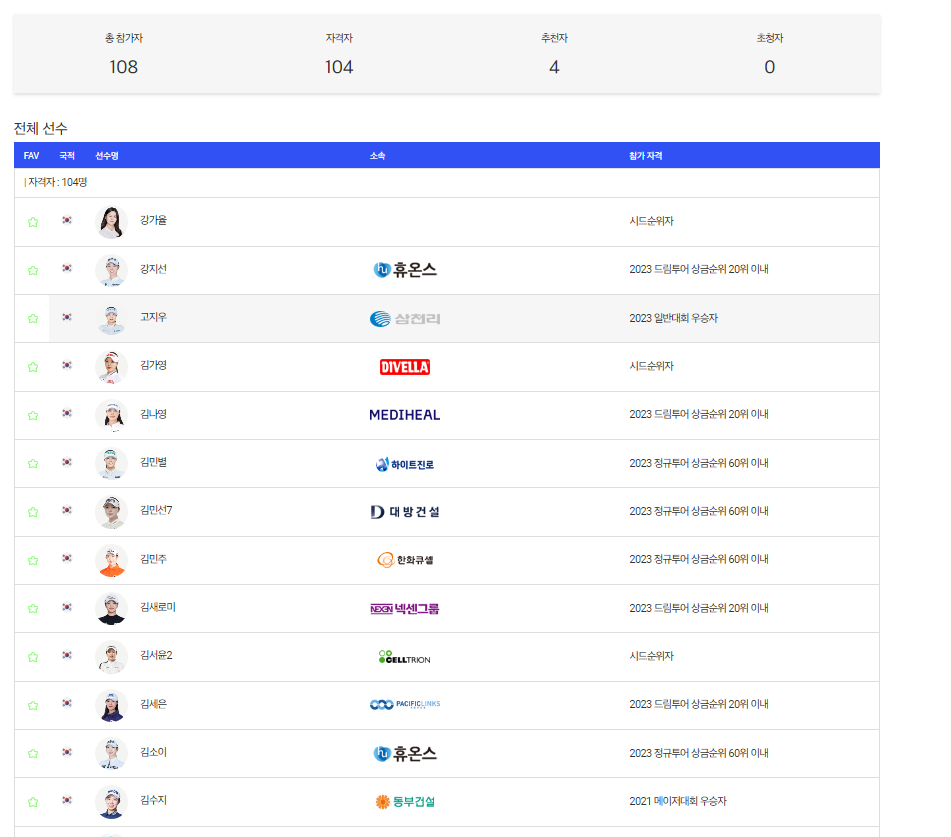
Task: Open player name link 김수지
Action: pyautogui.click(x=153, y=800)
